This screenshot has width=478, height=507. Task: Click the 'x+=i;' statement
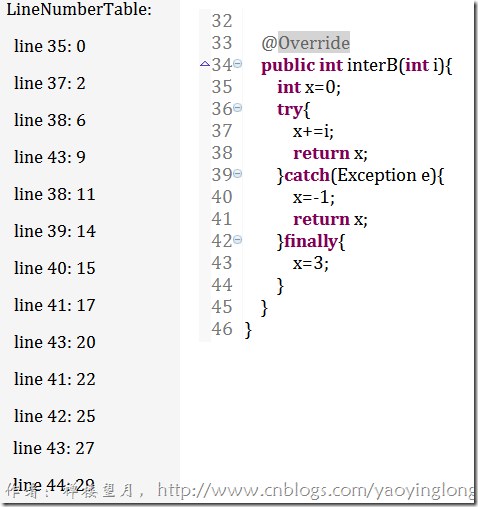point(313,131)
